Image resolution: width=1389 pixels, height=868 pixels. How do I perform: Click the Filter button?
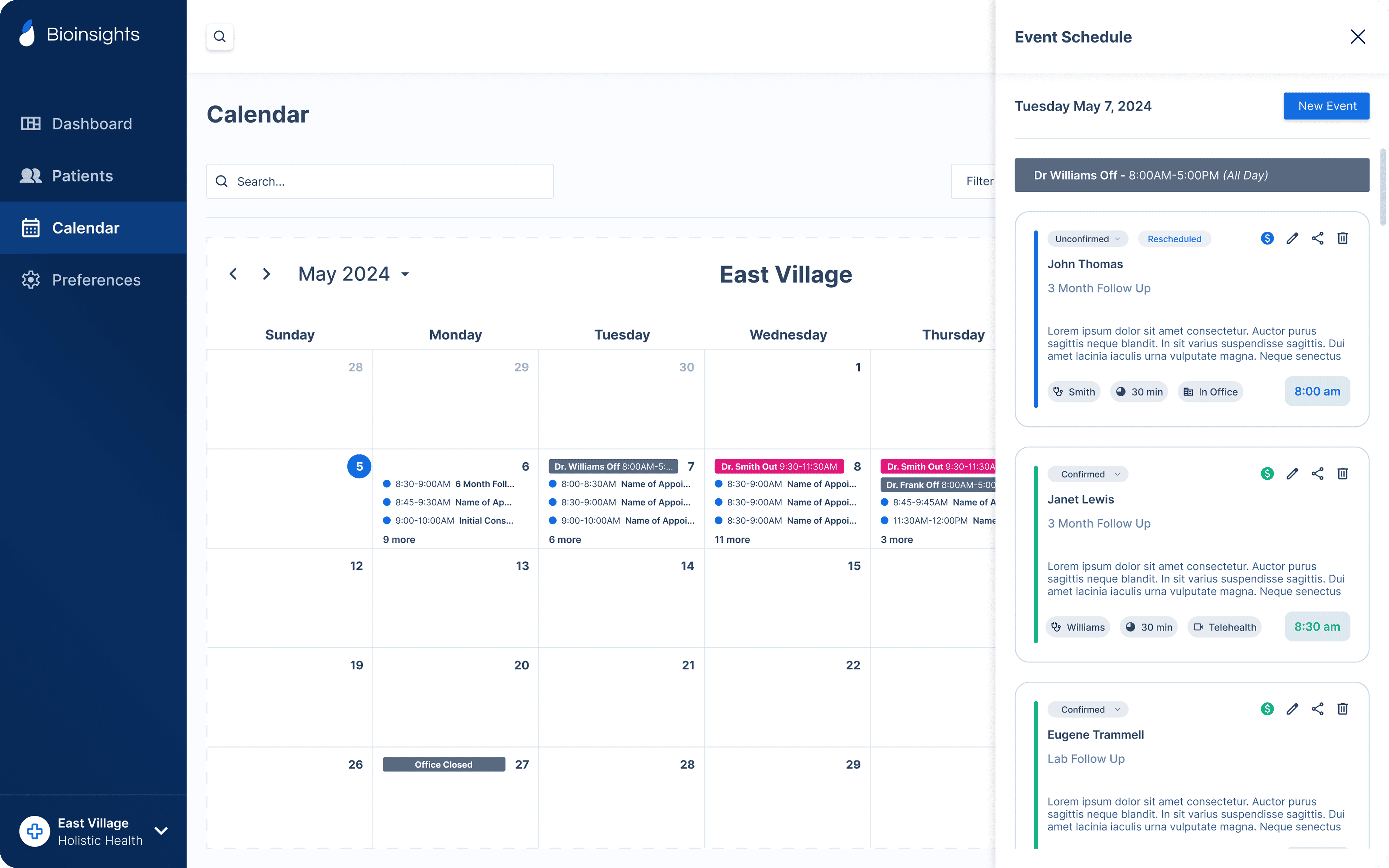tap(973, 181)
